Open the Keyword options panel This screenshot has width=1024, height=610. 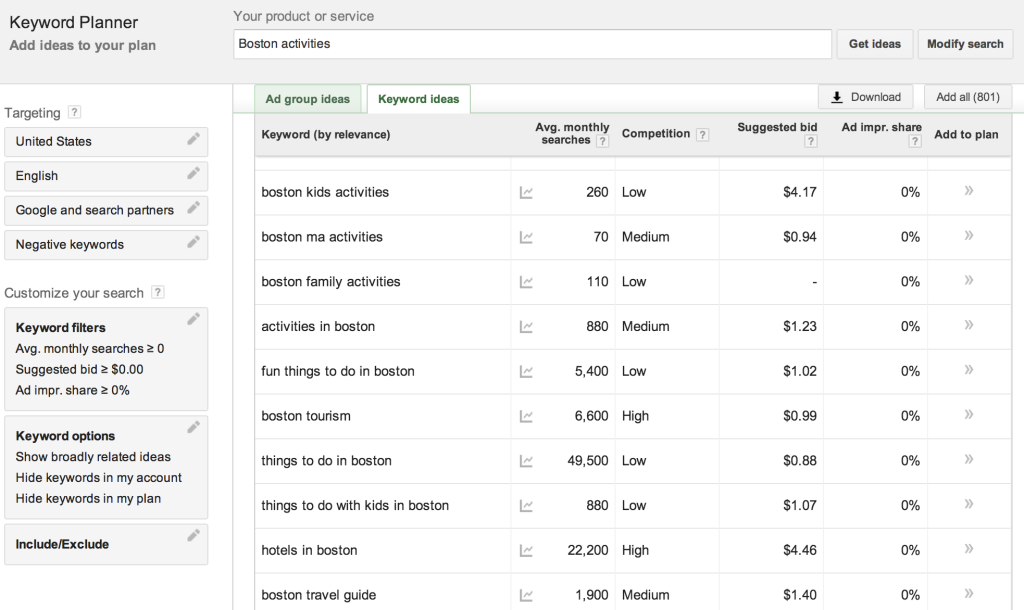click(x=106, y=467)
